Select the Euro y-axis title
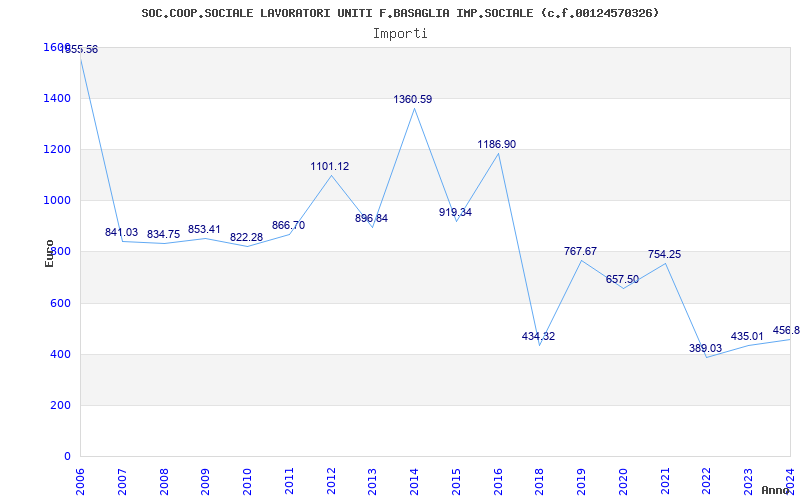The width and height of the screenshot is (800, 500). 49,253
